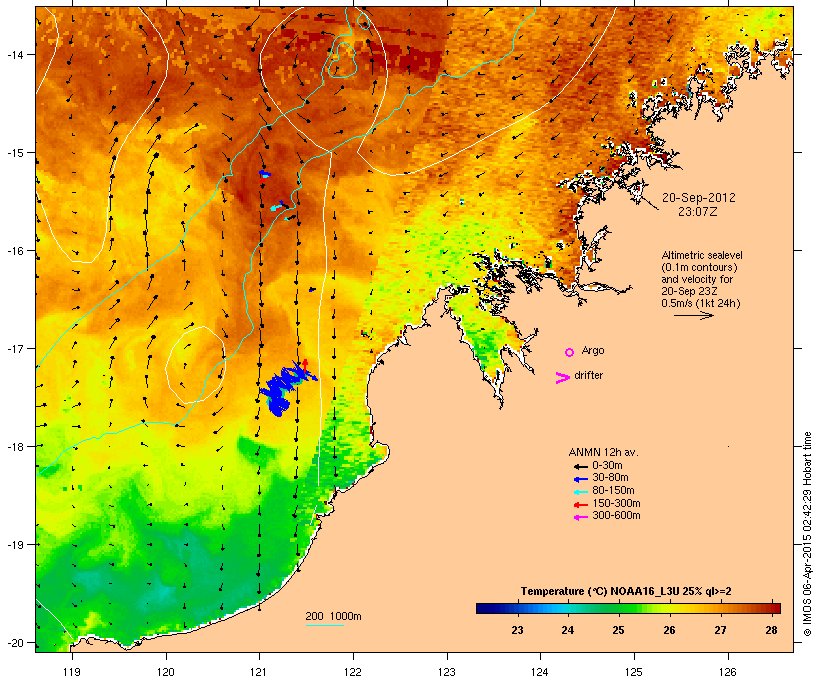Screen dimensions: 820x680
Task: Click the 0-30m depth label
Action: [607, 466]
